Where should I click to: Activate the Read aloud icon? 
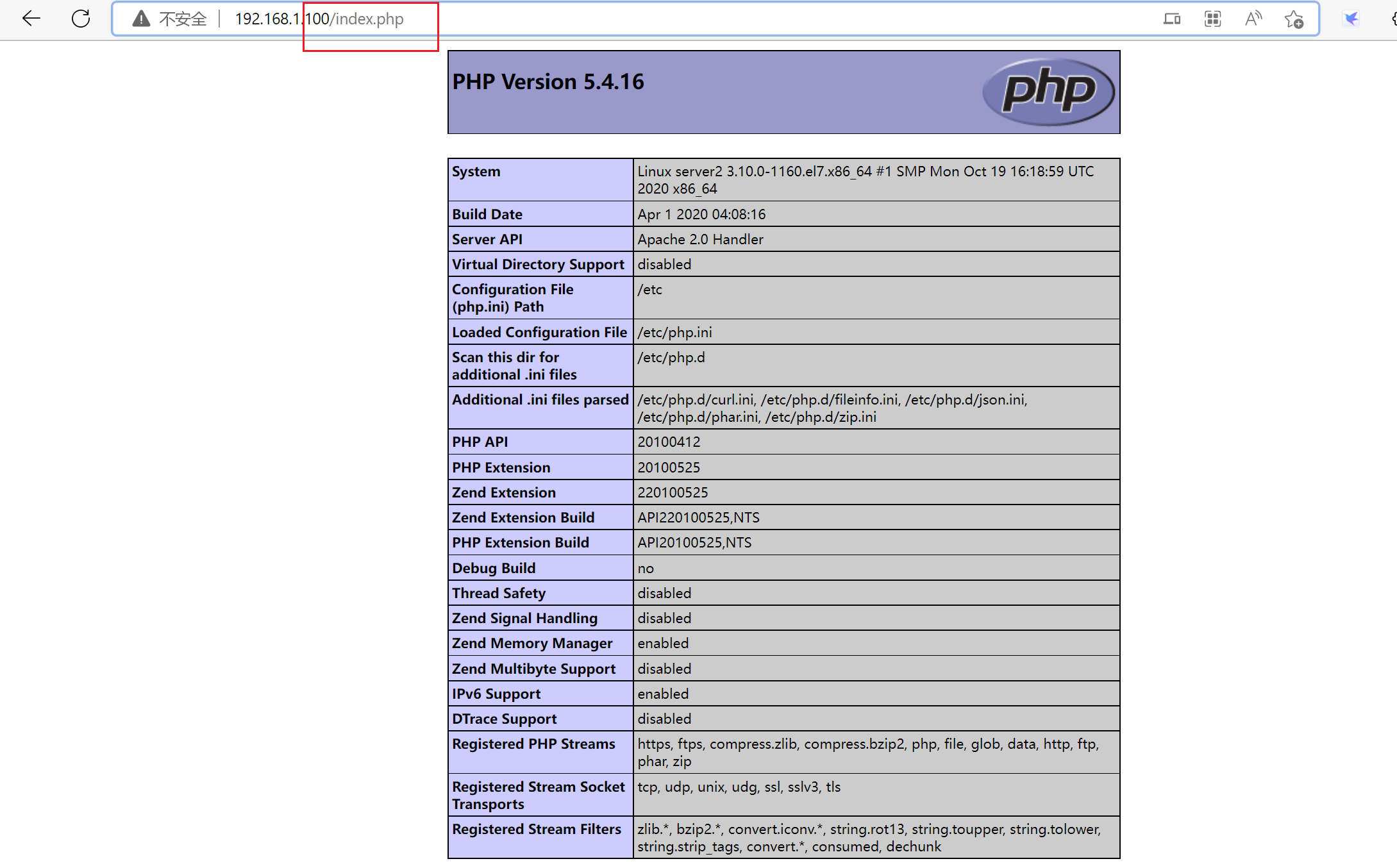click(1253, 19)
